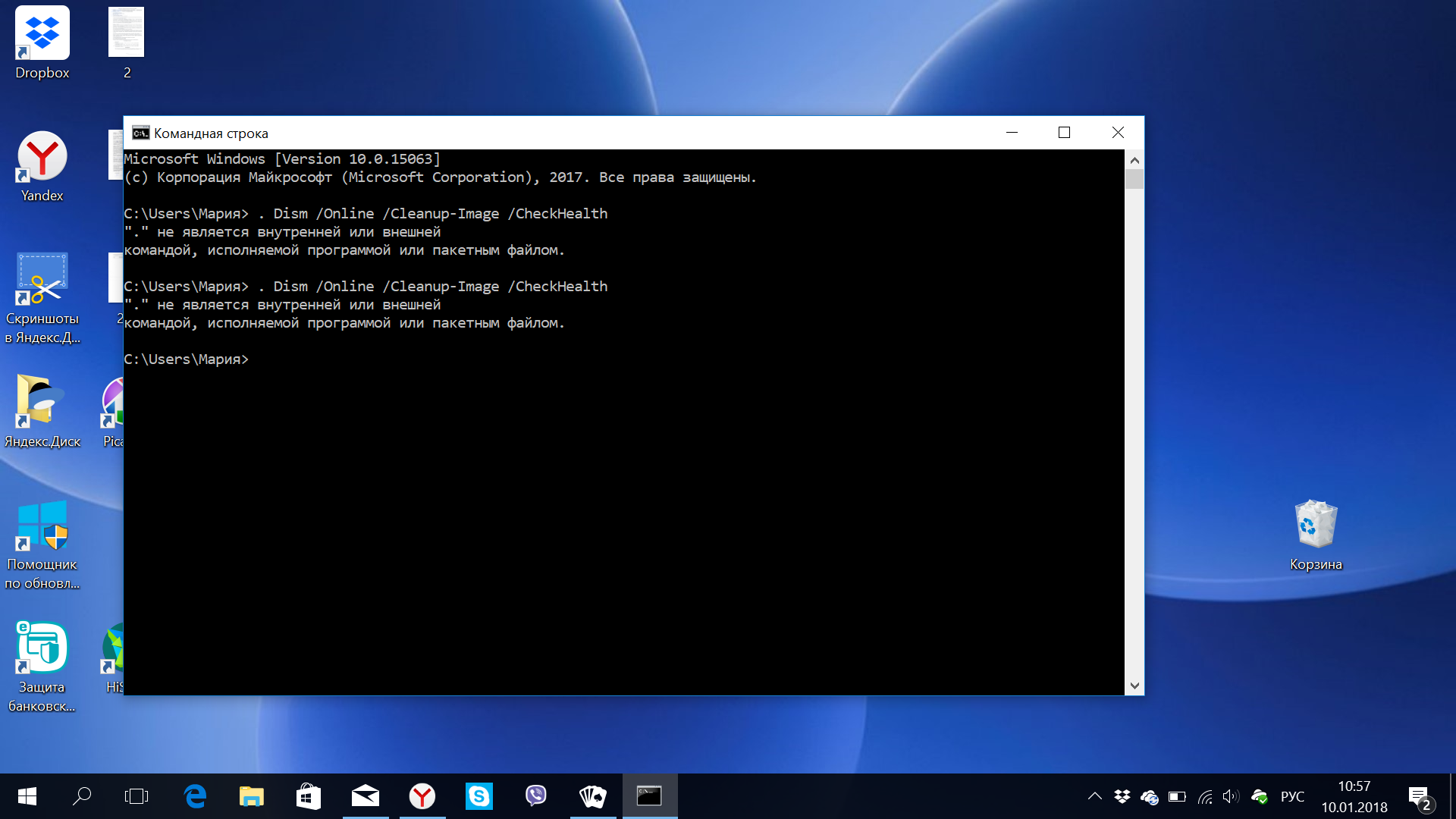Open the volume control in the tray
Image resolution: width=1456 pixels, height=819 pixels.
coord(1230,796)
